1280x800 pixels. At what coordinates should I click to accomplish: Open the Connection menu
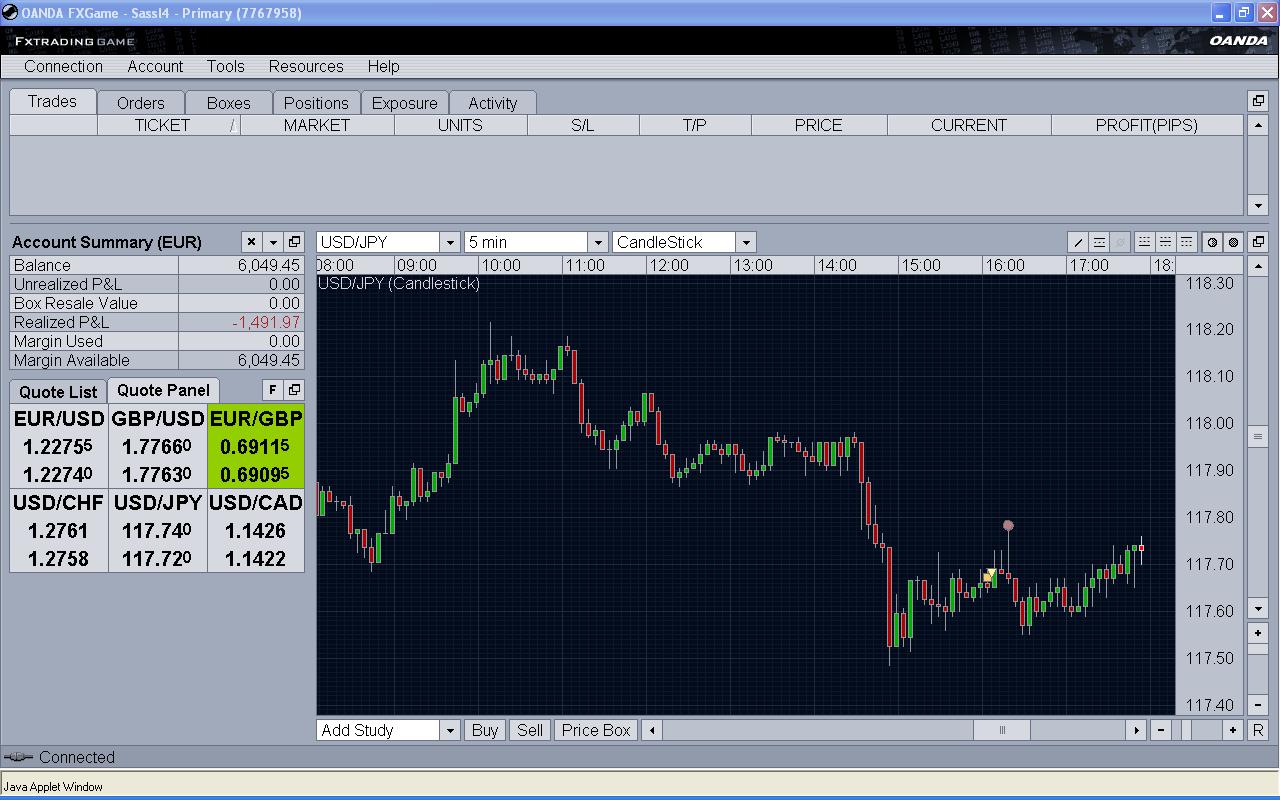click(63, 66)
